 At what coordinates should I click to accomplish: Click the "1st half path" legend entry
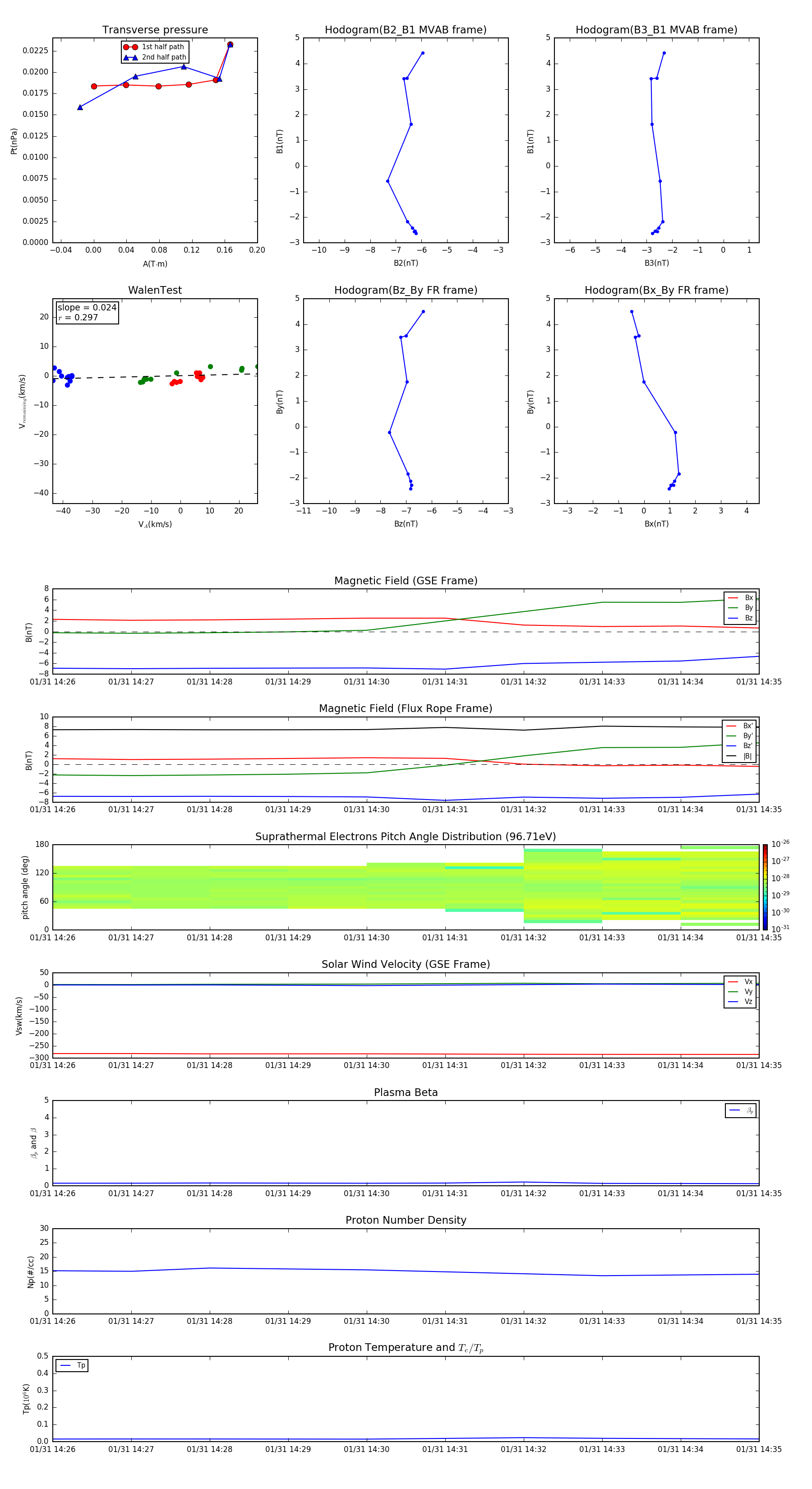(x=154, y=47)
